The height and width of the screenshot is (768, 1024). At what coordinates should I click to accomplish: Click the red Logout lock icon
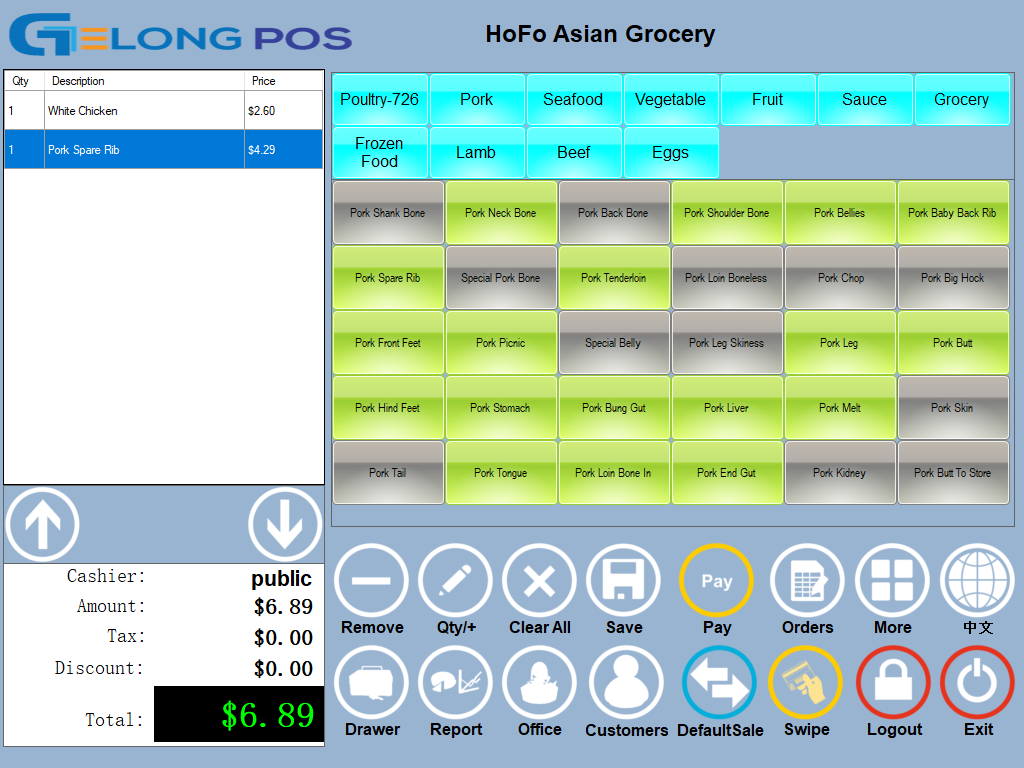(x=893, y=683)
